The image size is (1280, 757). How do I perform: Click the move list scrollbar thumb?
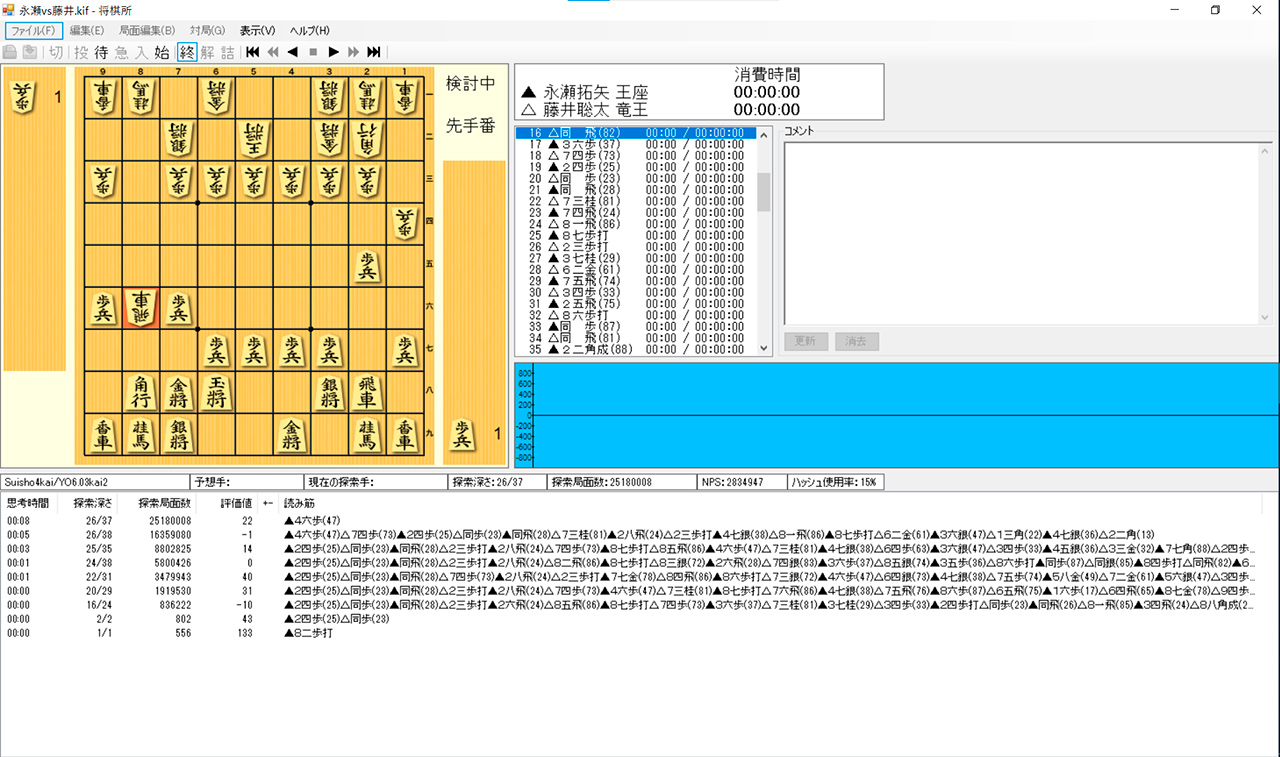[x=764, y=192]
